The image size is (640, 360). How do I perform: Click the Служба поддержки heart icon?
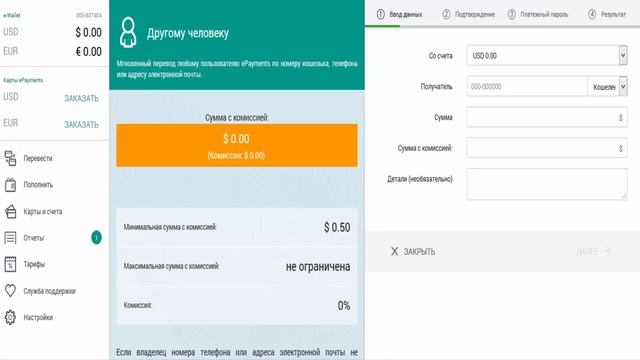(x=10, y=291)
